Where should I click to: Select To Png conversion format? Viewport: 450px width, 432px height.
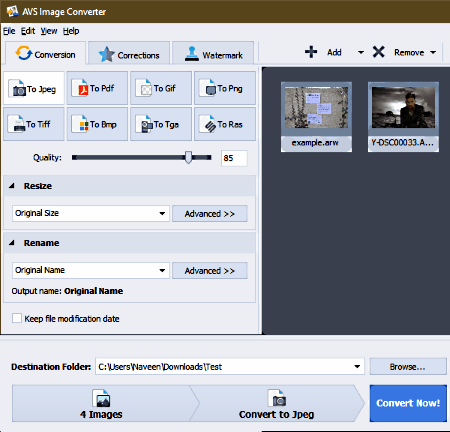click(225, 88)
